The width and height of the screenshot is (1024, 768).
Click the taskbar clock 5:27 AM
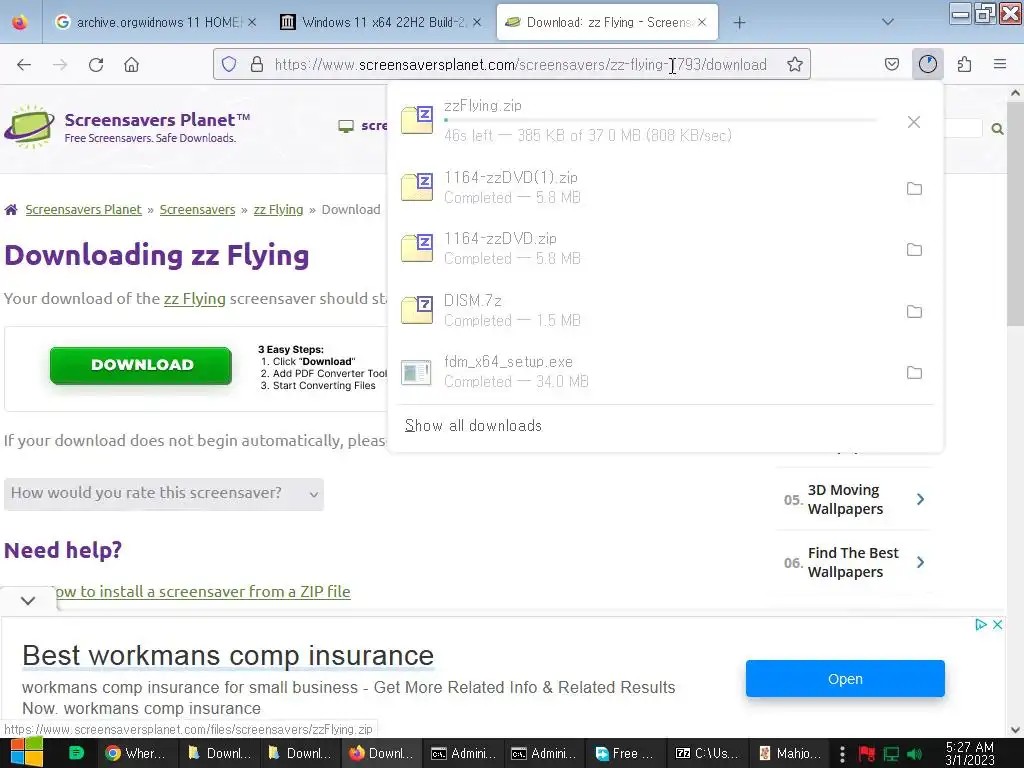[x=970, y=753]
